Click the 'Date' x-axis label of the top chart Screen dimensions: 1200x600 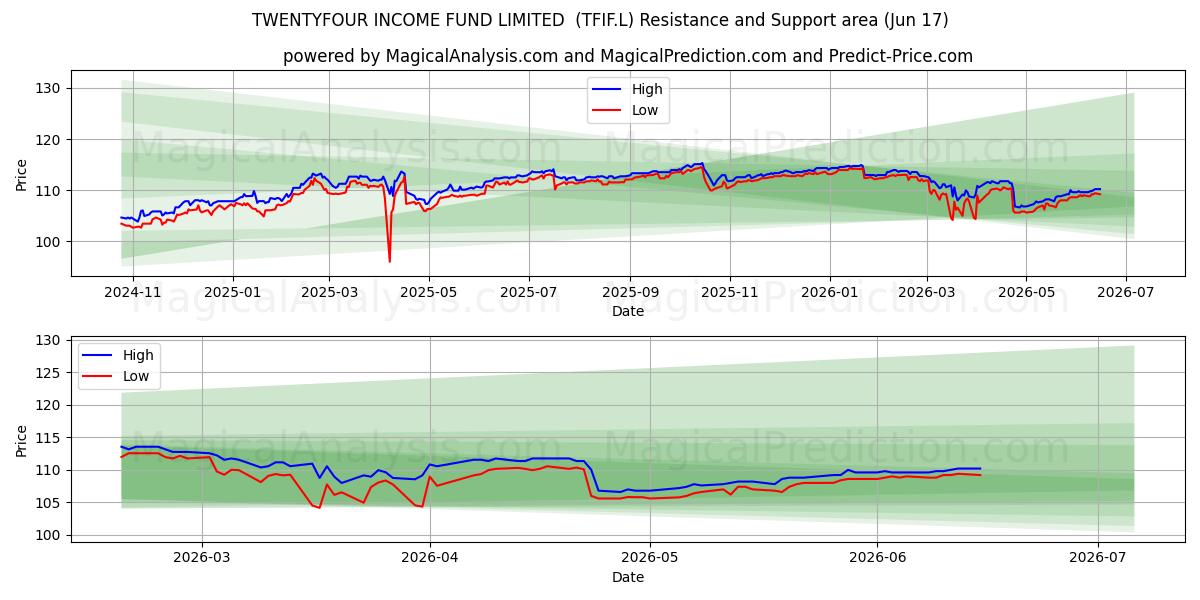(628, 312)
